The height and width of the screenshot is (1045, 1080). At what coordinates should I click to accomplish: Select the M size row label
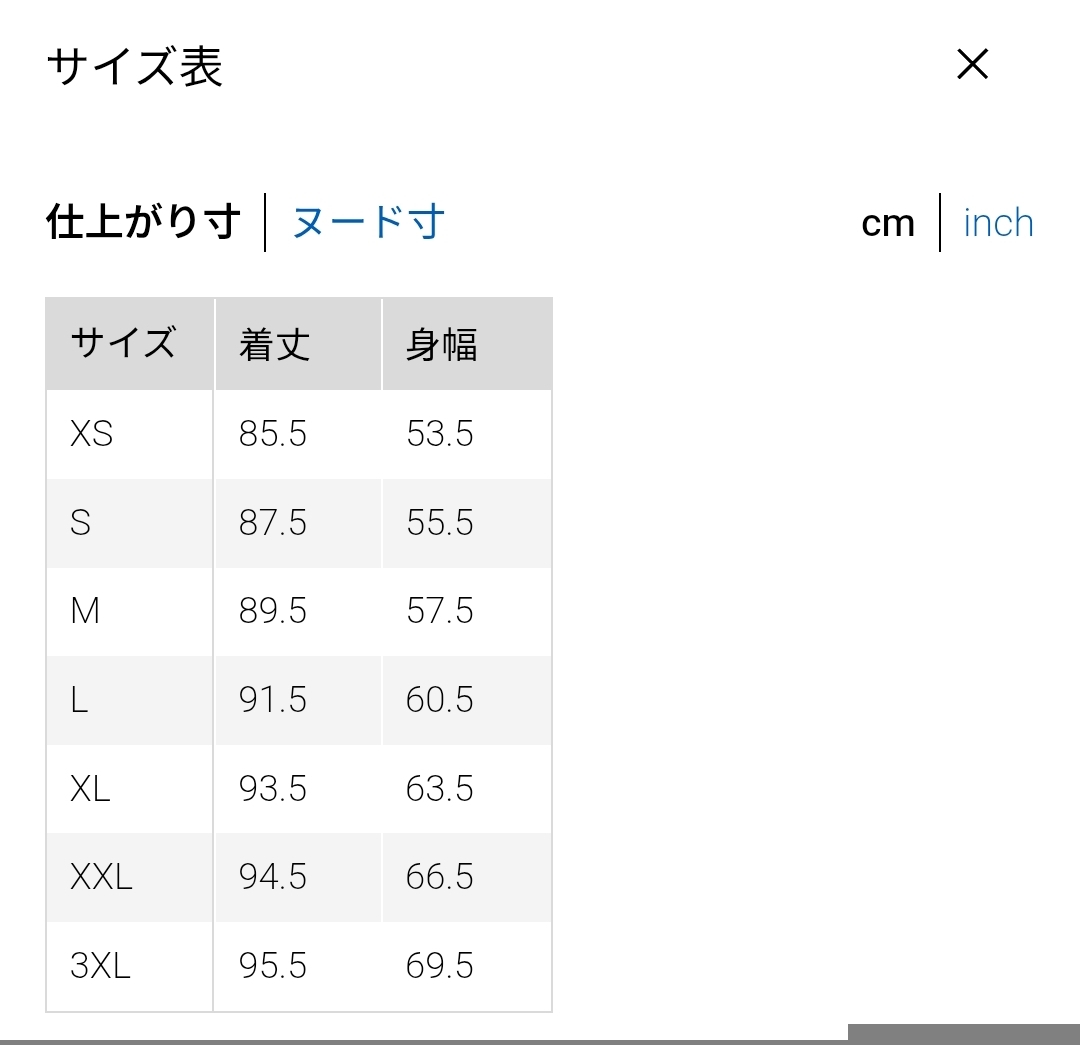85,611
